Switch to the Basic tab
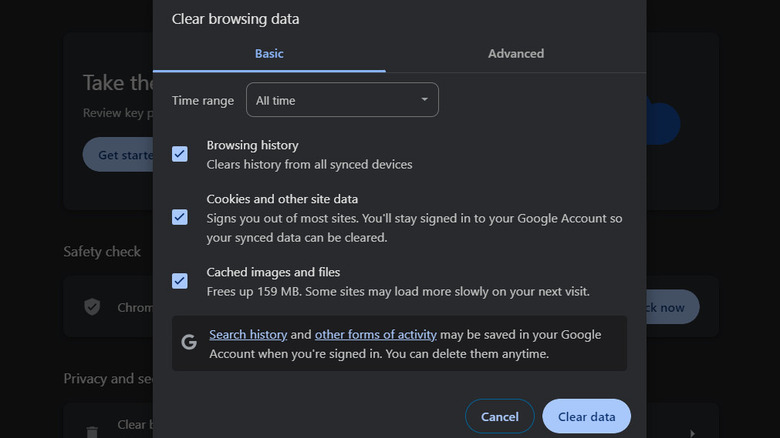This screenshot has height=438, width=780. (269, 54)
